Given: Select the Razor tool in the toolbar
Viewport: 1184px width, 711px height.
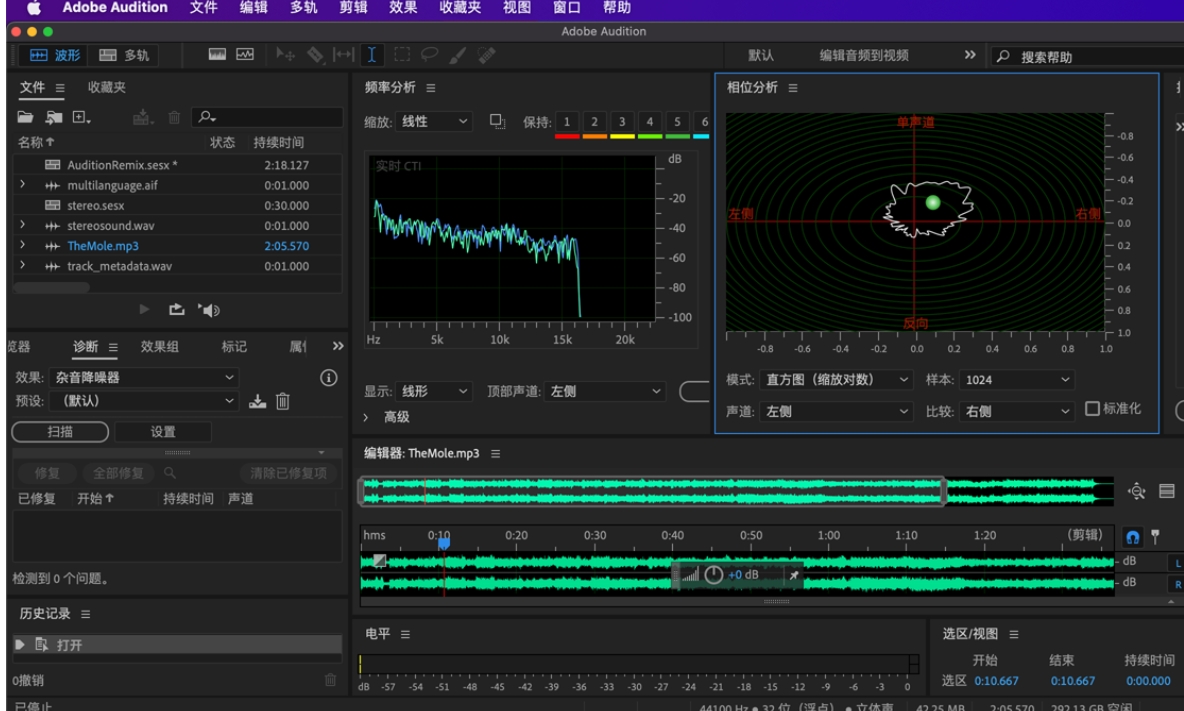Looking at the screenshot, I should pos(315,54).
